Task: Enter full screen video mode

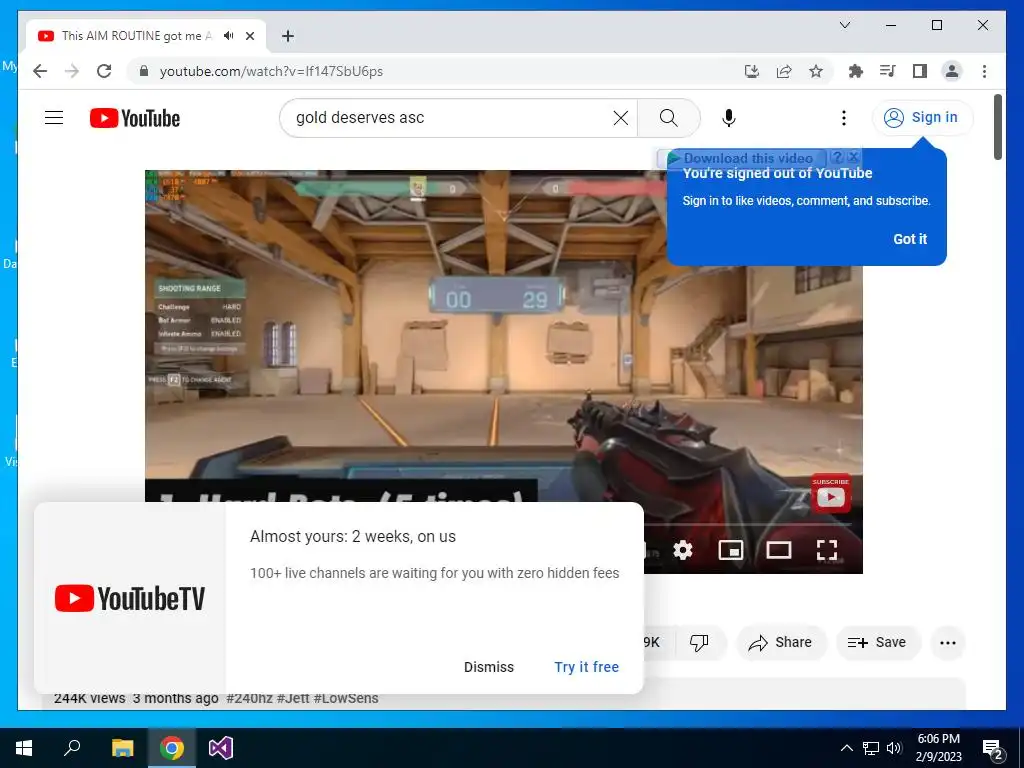Action: 827,550
